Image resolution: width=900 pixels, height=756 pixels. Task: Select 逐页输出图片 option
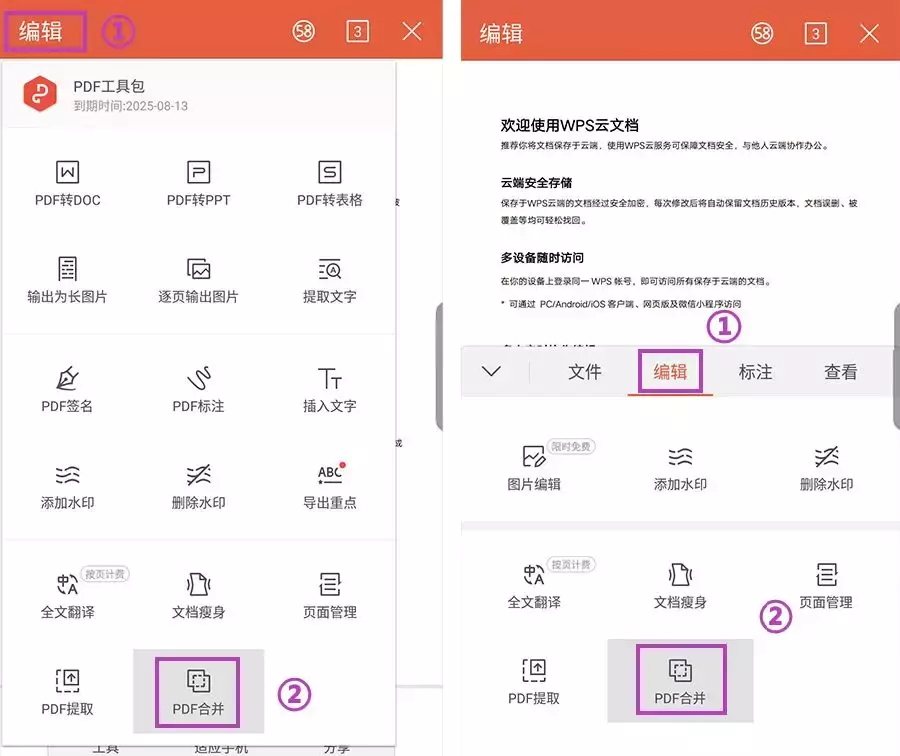click(198, 280)
